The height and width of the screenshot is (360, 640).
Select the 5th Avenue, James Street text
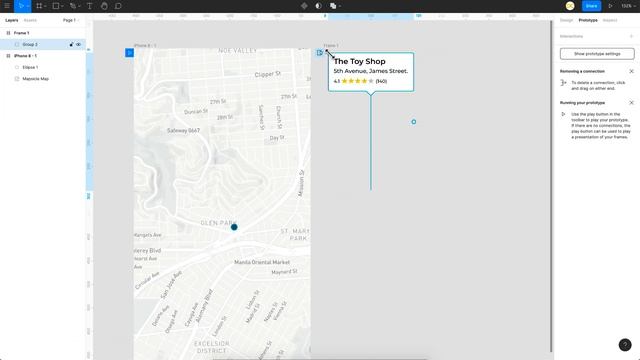(371, 71)
